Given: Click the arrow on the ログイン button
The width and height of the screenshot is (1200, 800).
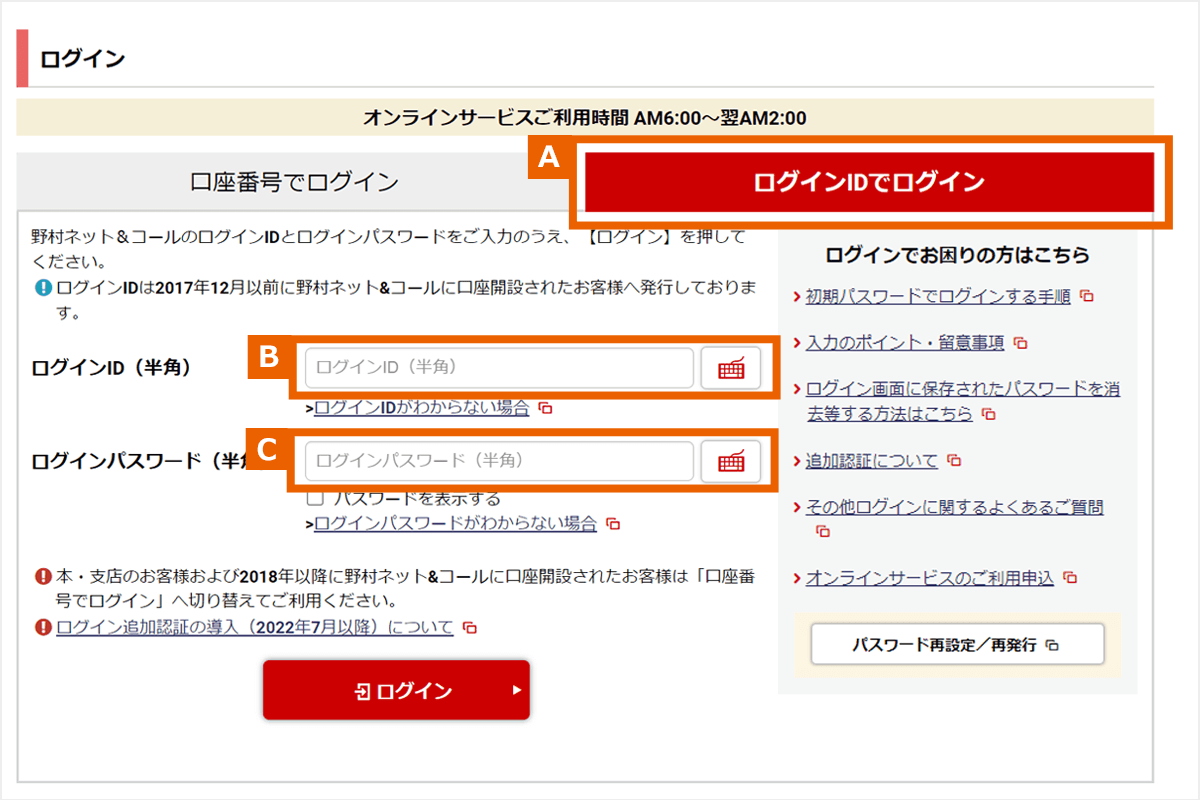Looking at the screenshot, I should point(517,690).
